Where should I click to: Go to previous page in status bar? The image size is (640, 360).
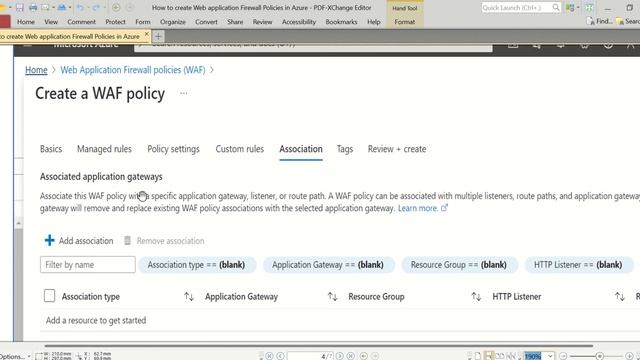click(x=280, y=356)
